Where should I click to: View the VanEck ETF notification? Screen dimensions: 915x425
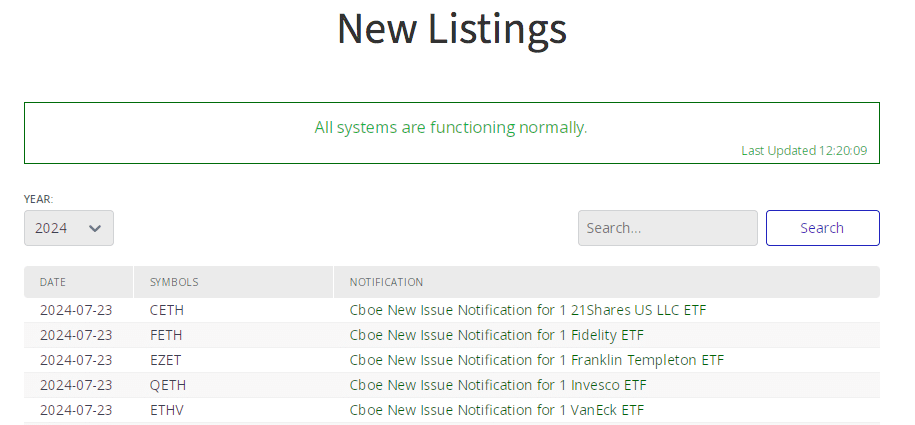[x=497, y=410]
